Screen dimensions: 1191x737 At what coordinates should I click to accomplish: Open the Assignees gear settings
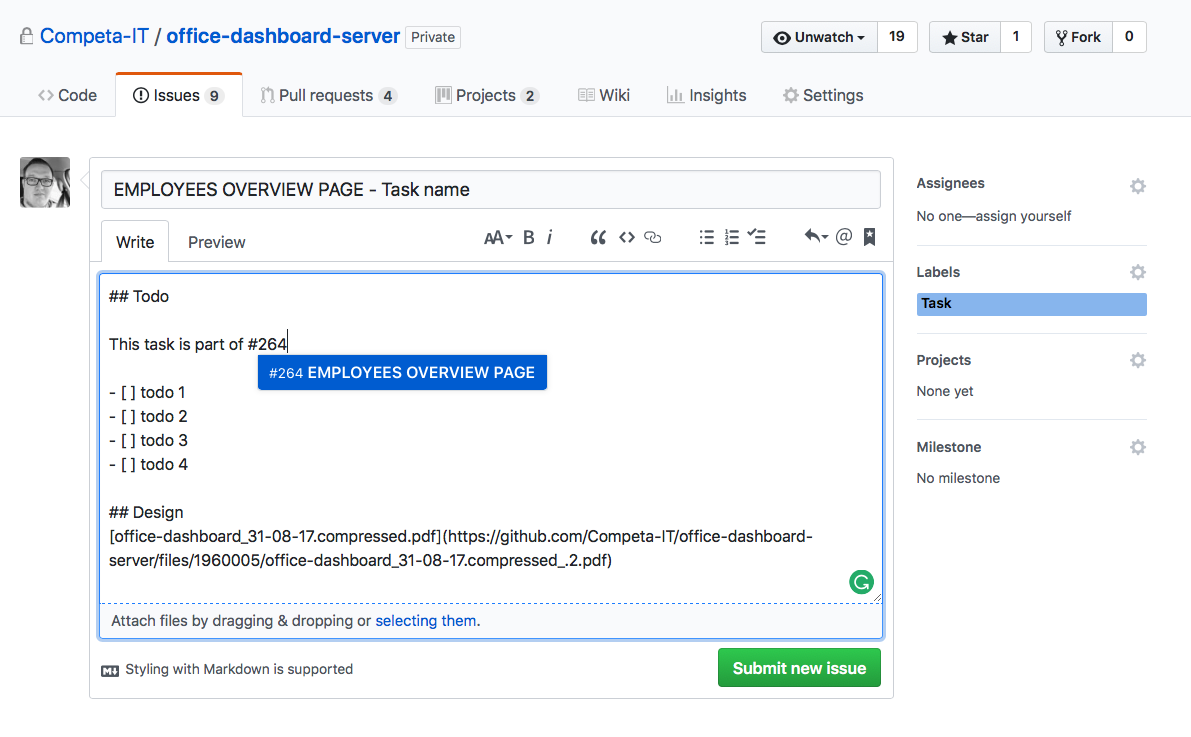click(1137, 186)
